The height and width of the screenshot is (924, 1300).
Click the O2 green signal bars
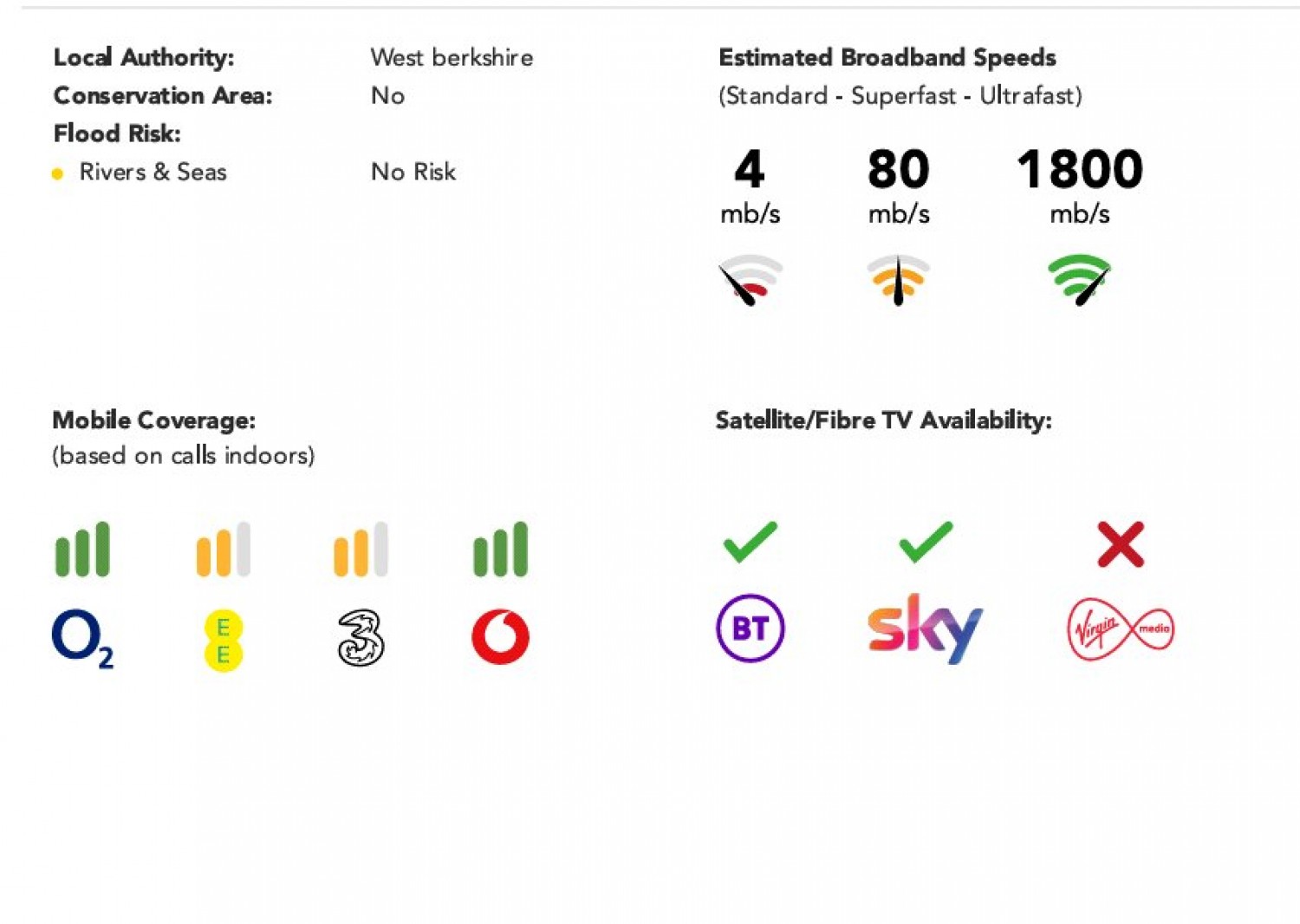click(x=83, y=549)
